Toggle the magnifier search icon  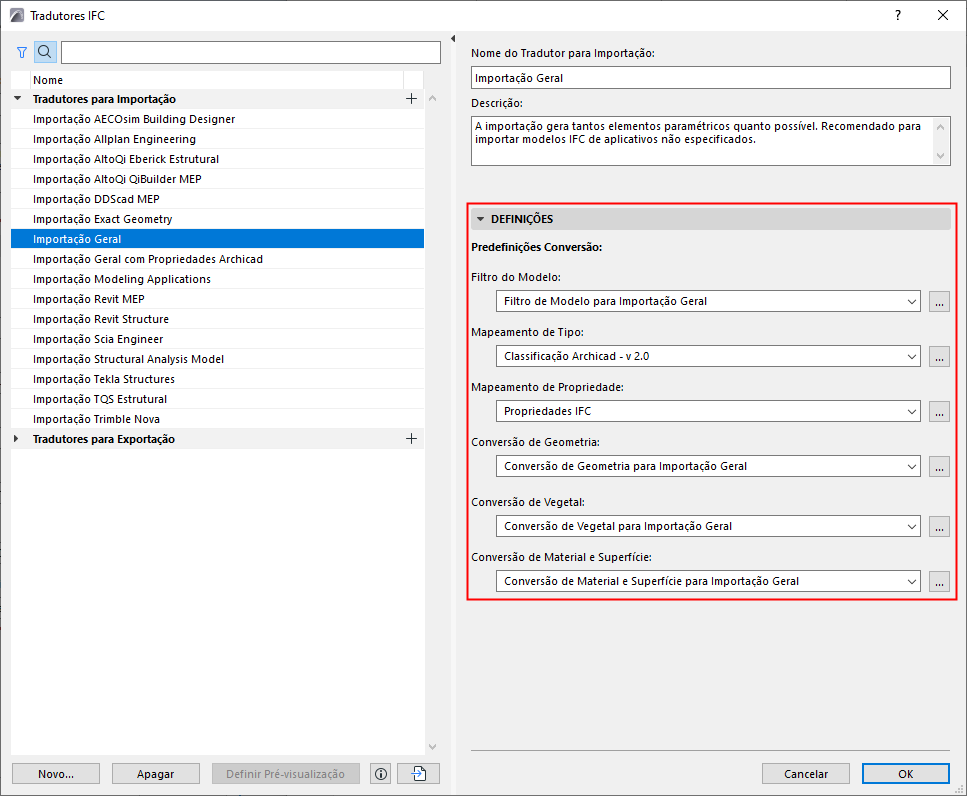click(45, 52)
